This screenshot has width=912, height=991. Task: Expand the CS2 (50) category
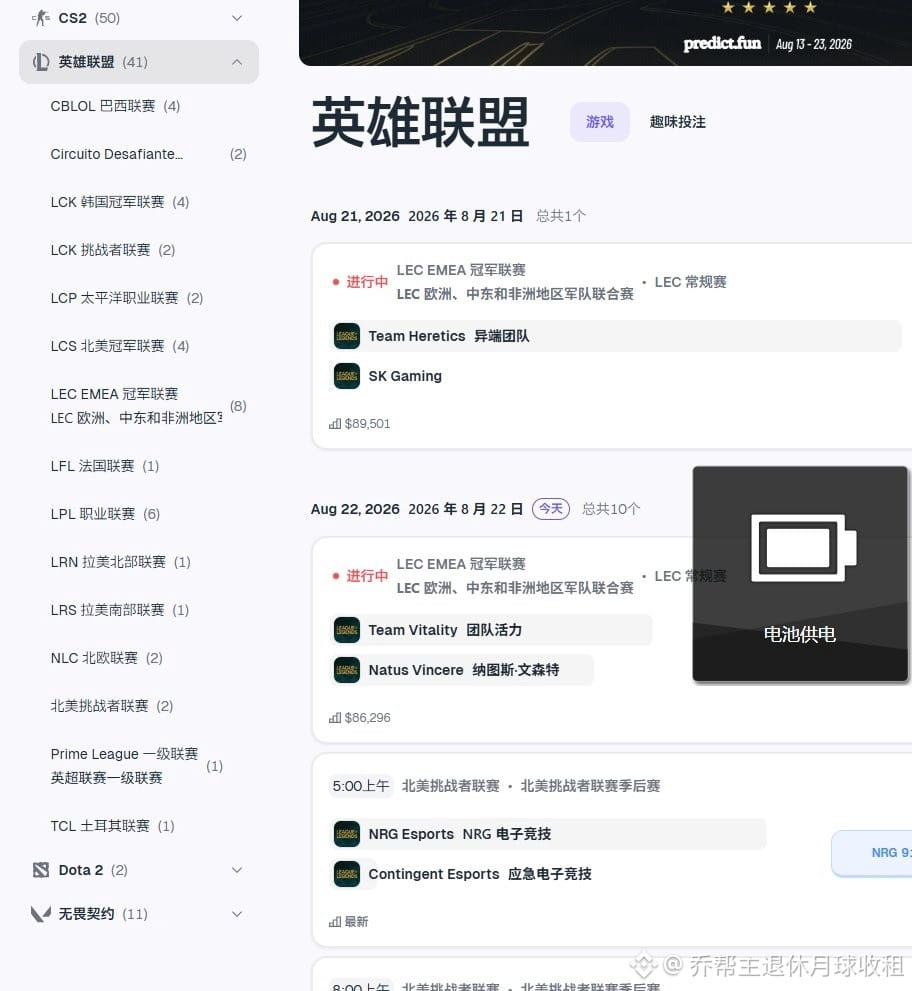click(237, 18)
